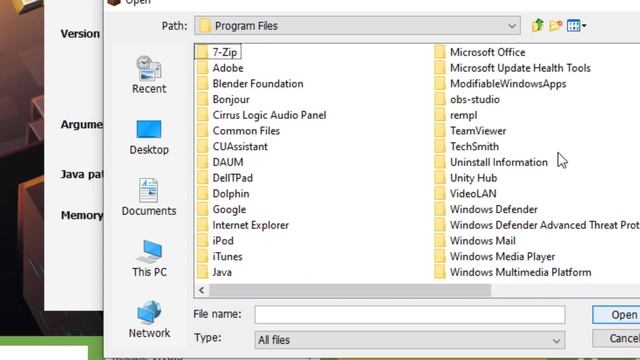Select the Adobe folder icon
The image size is (640, 360).
pyautogui.click(x=202, y=68)
